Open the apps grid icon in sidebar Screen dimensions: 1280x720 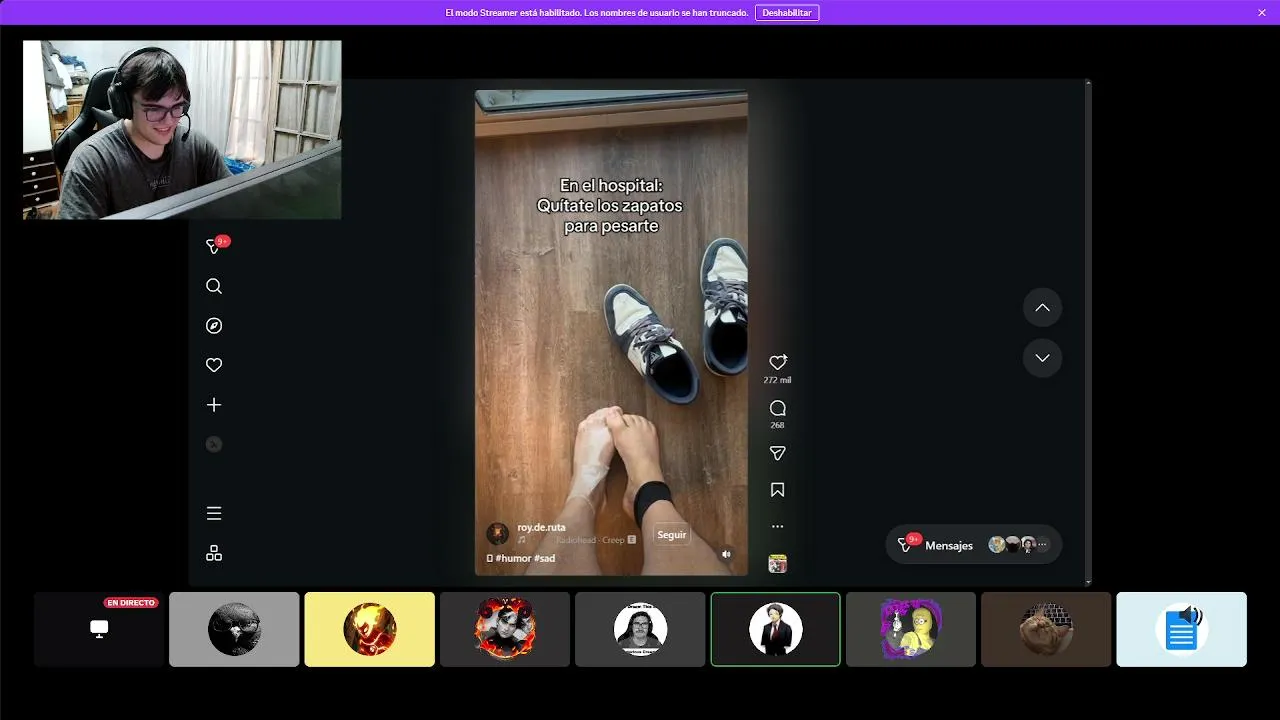(x=214, y=553)
